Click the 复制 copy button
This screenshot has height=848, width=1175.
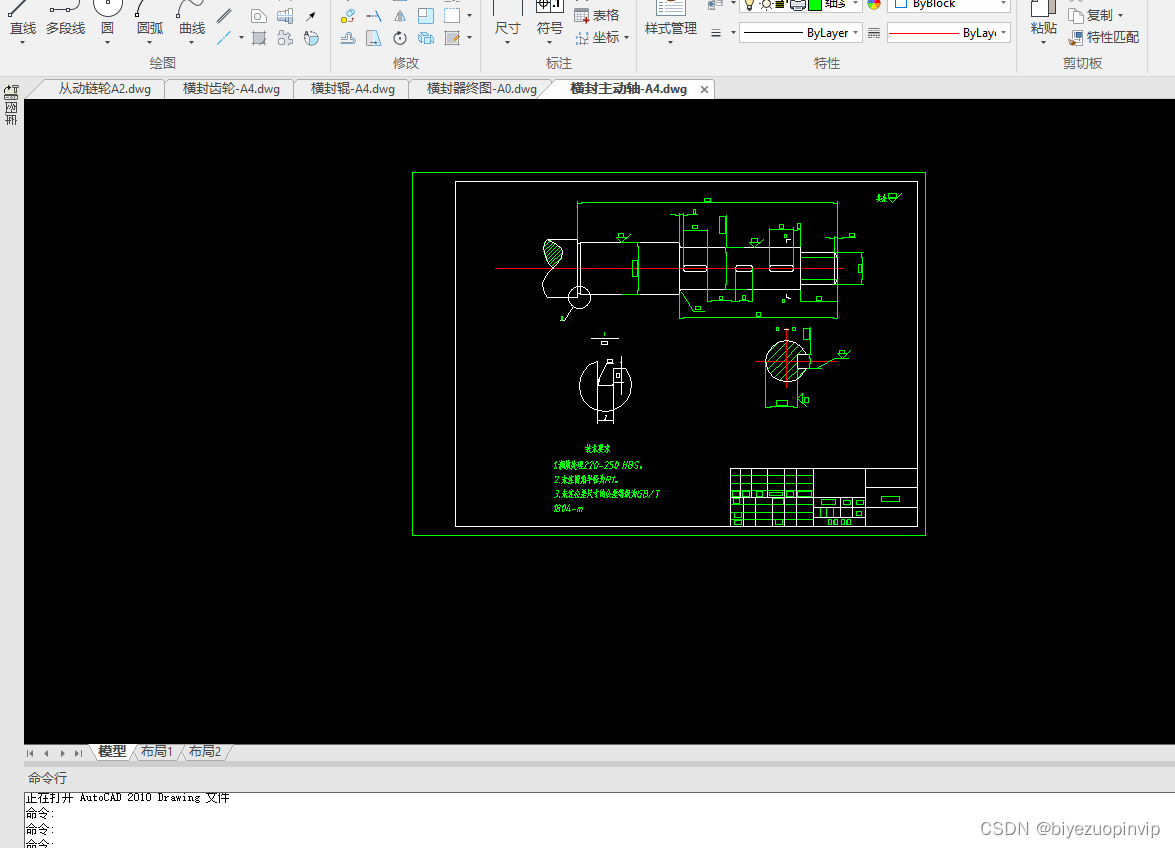[x=1091, y=16]
